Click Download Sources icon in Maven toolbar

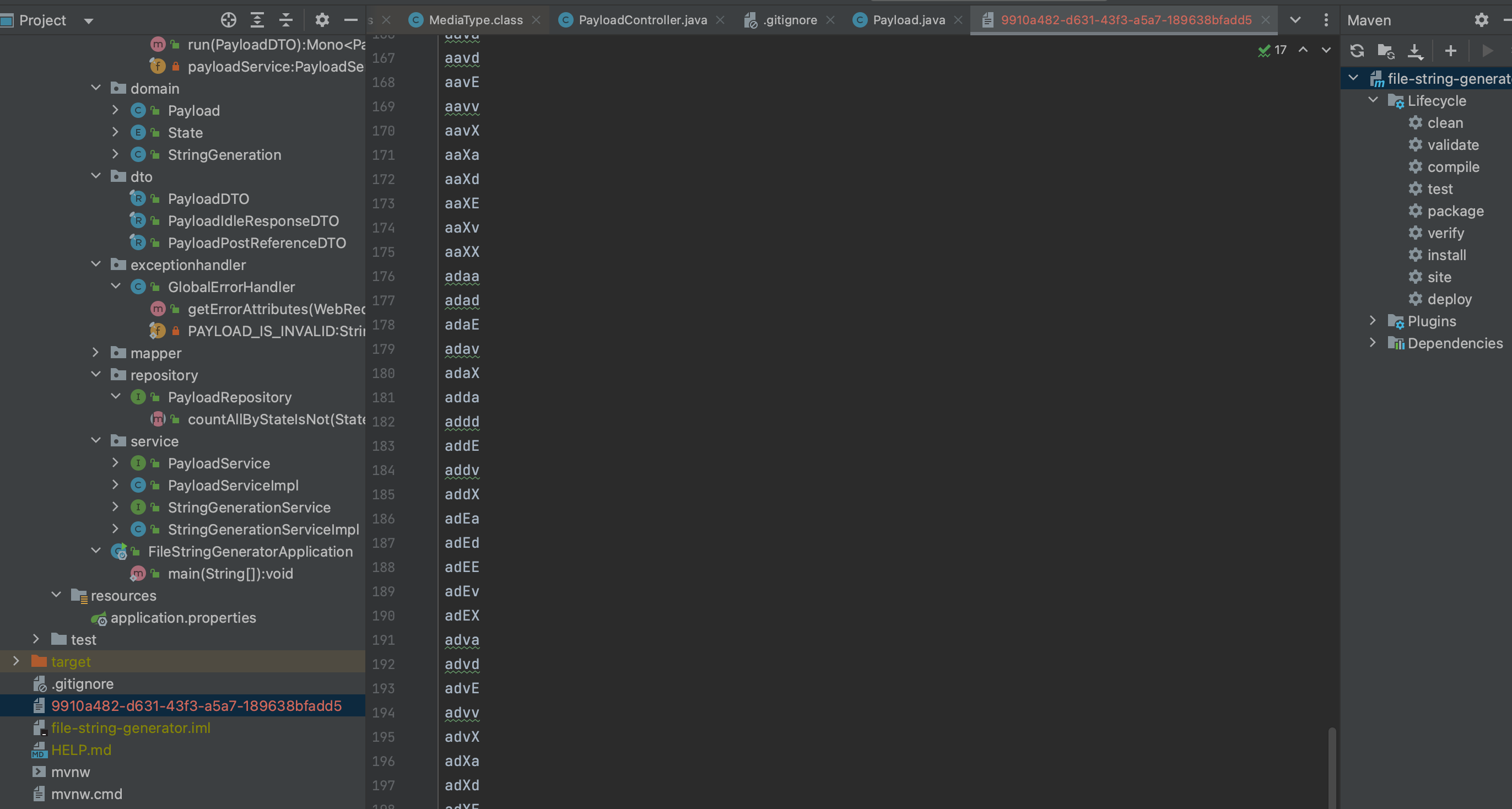1415,51
